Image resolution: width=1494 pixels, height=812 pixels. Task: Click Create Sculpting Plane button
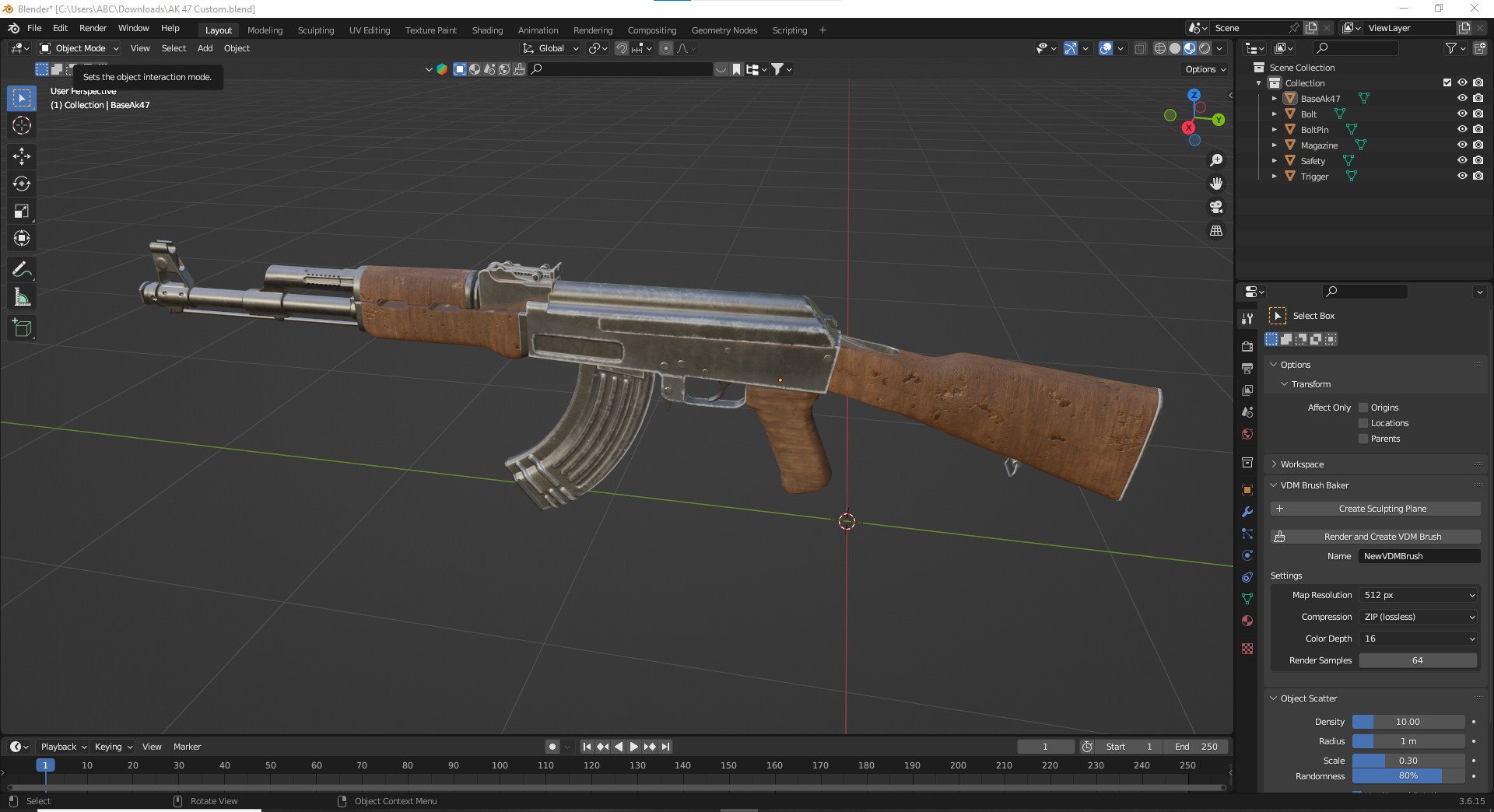pyautogui.click(x=1375, y=509)
